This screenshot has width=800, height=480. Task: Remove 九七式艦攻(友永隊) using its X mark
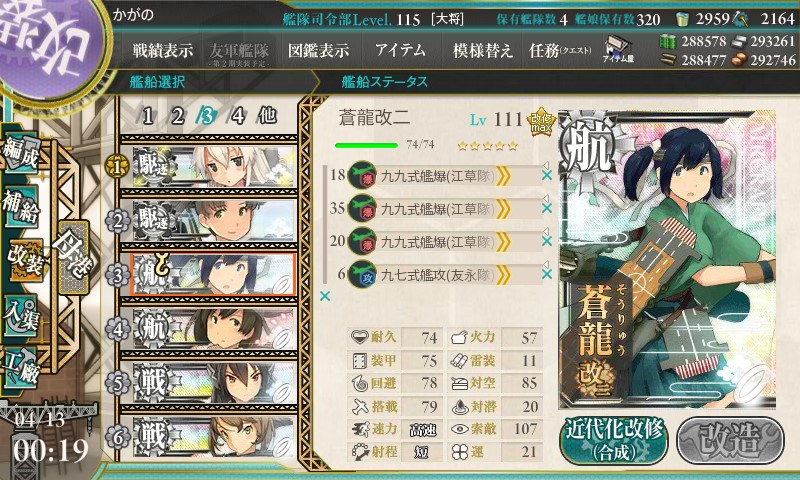click(x=546, y=274)
